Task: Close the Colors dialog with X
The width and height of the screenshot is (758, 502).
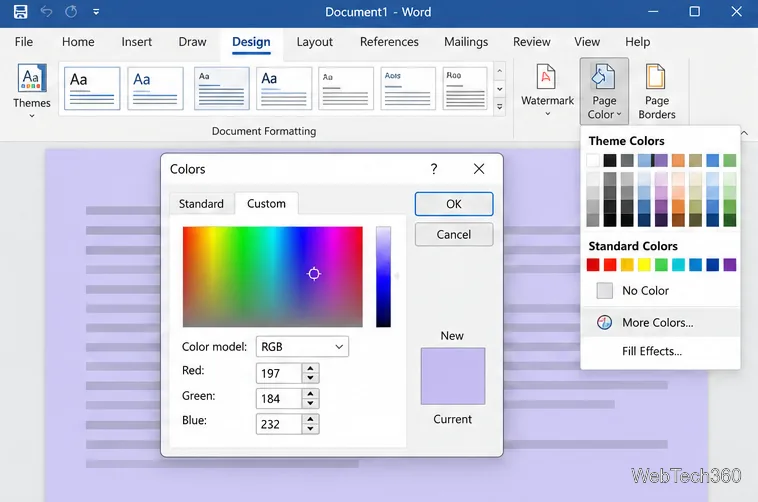Action: (x=479, y=169)
